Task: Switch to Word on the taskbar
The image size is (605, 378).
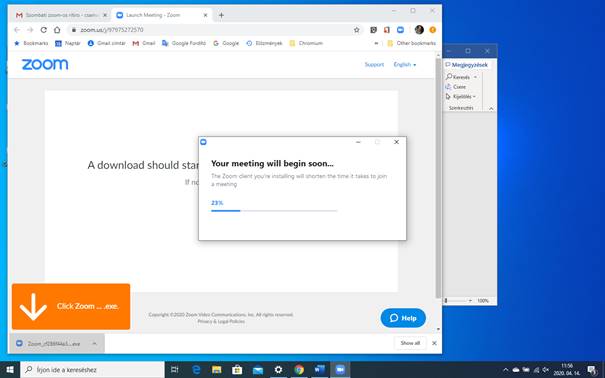Action: click(319, 370)
